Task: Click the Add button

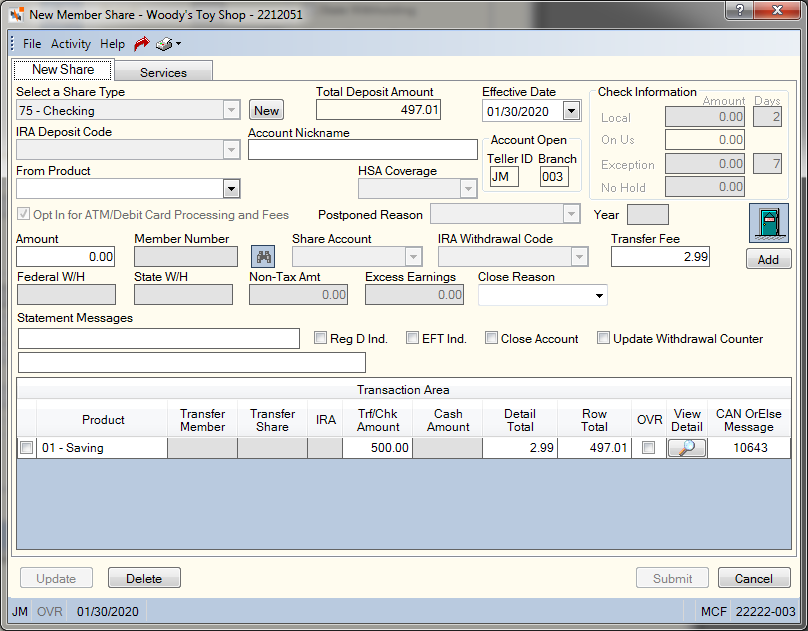Action: [768, 259]
